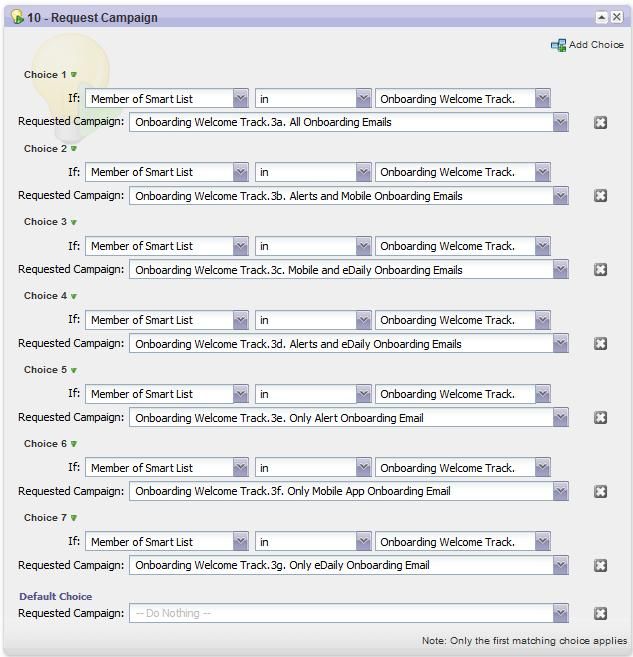The image size is (633, 657).
Task: Close the Request Campaign step
Action: pyautogui.click(x=617, y=17)
